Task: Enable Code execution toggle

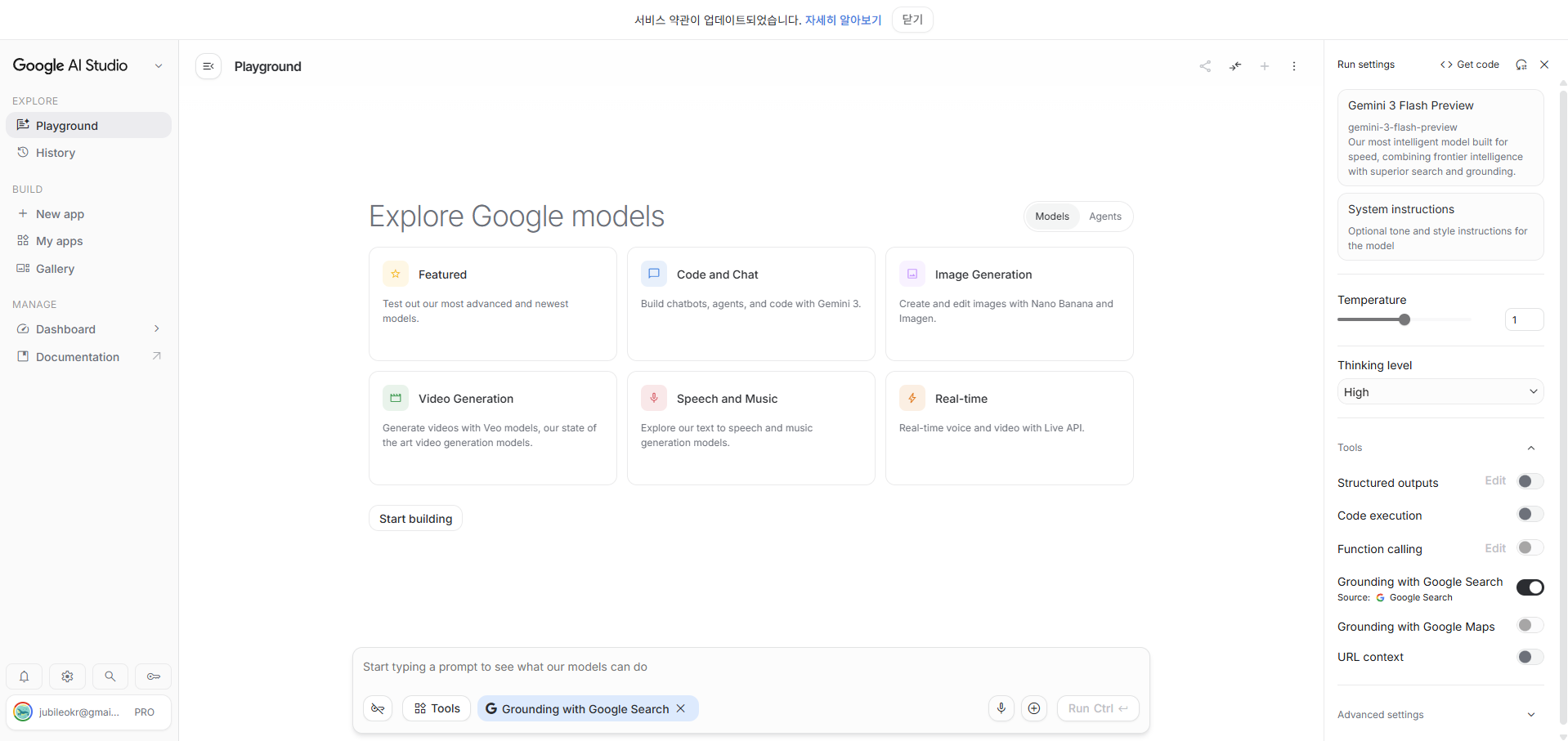Action: click(1530, 514)
